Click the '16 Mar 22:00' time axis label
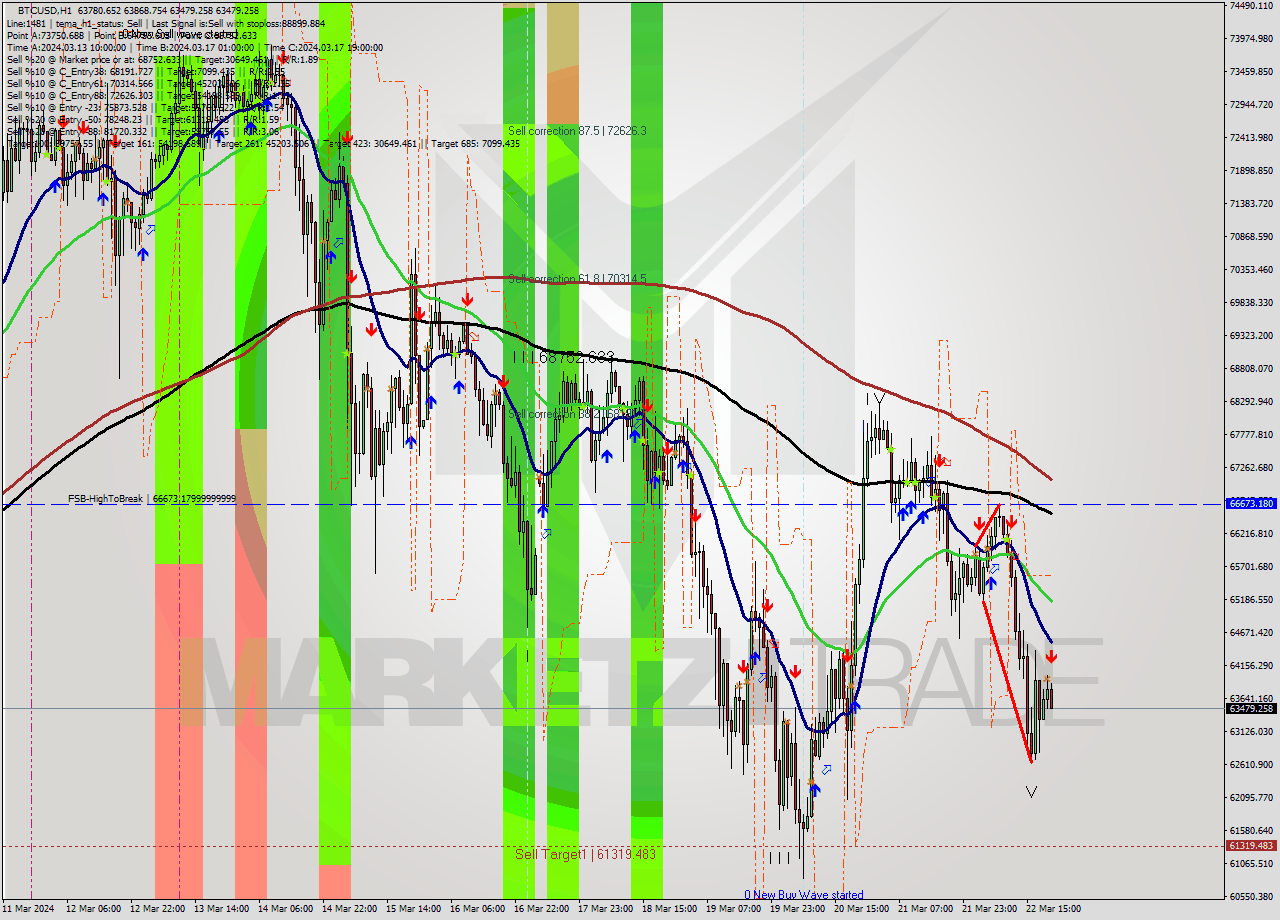This screenshot has height=920, width=1280. point(541,909)
